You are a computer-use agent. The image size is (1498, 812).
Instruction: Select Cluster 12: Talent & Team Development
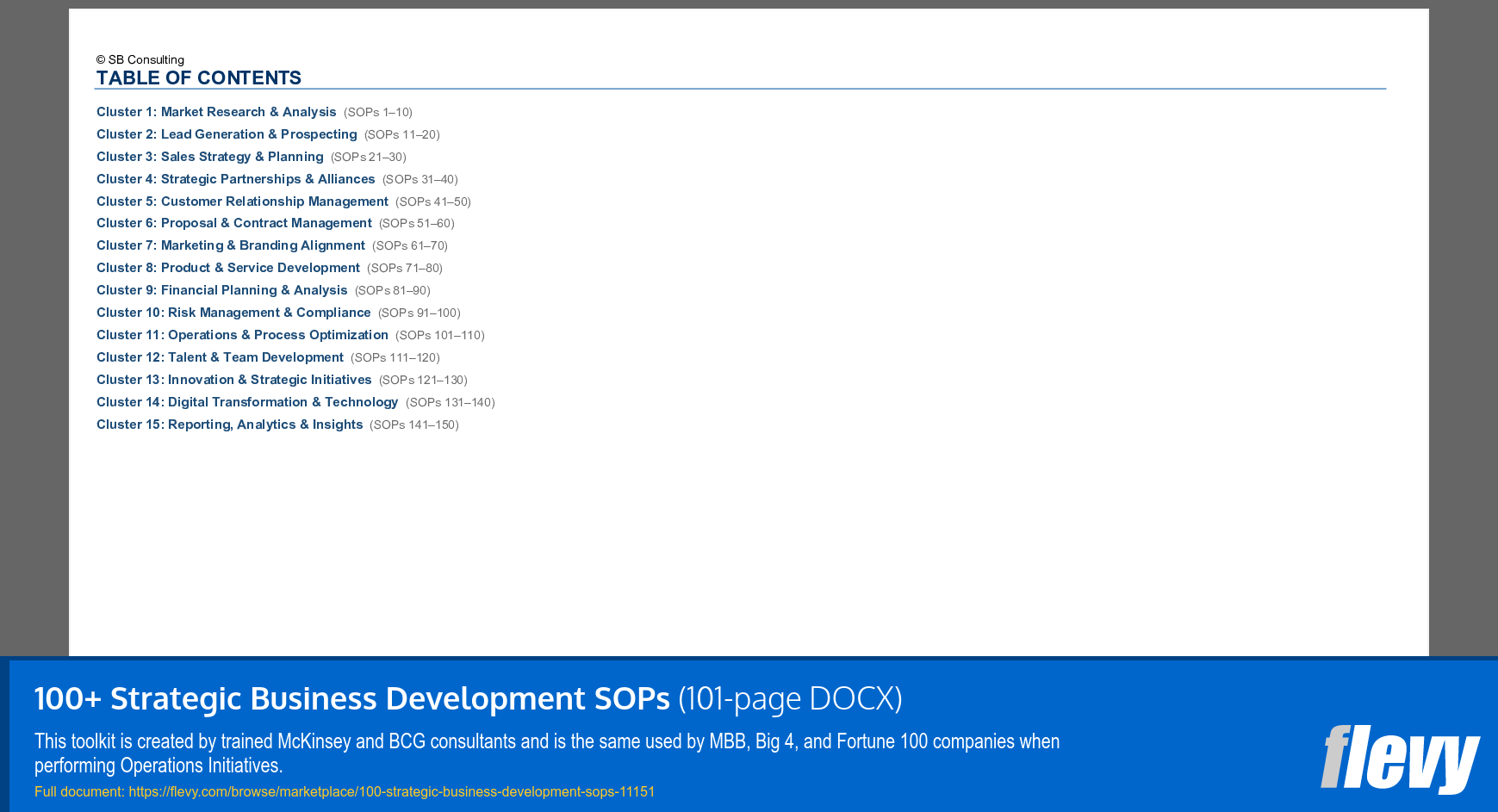(220, 357)
